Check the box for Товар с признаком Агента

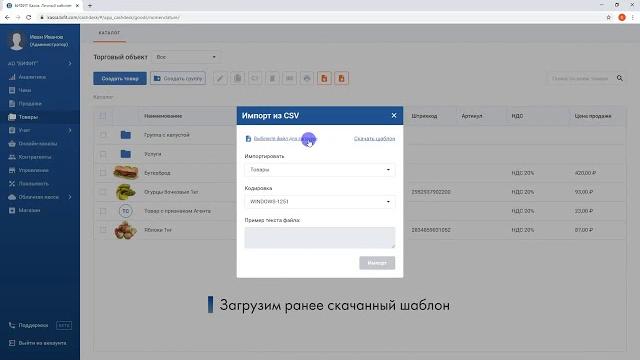tap(103, 211)
